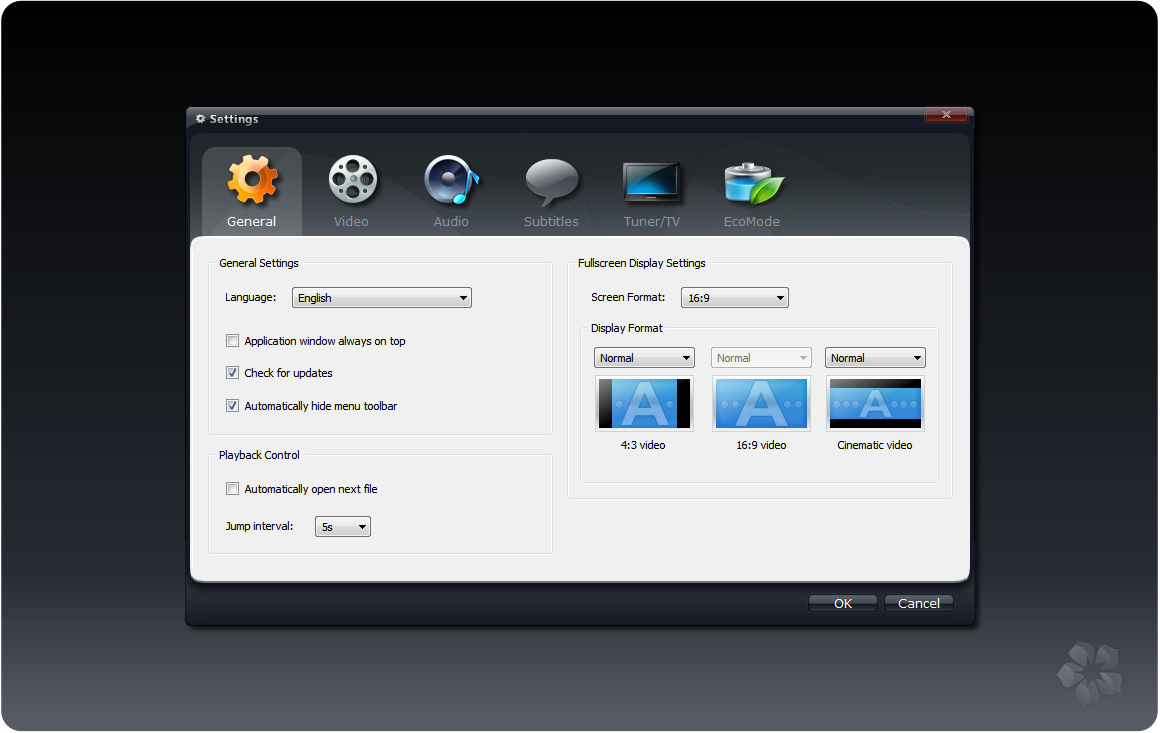Image resolution: width=1160 pixels, height=733 pixels.
Task: Click the Tuner/TV television icon
Action: pyautogui.click(x=652, y=182)
